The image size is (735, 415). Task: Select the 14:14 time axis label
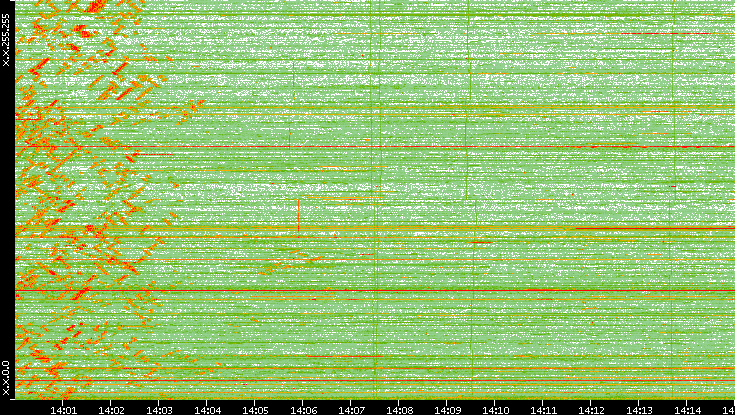(x=688, y=410)
